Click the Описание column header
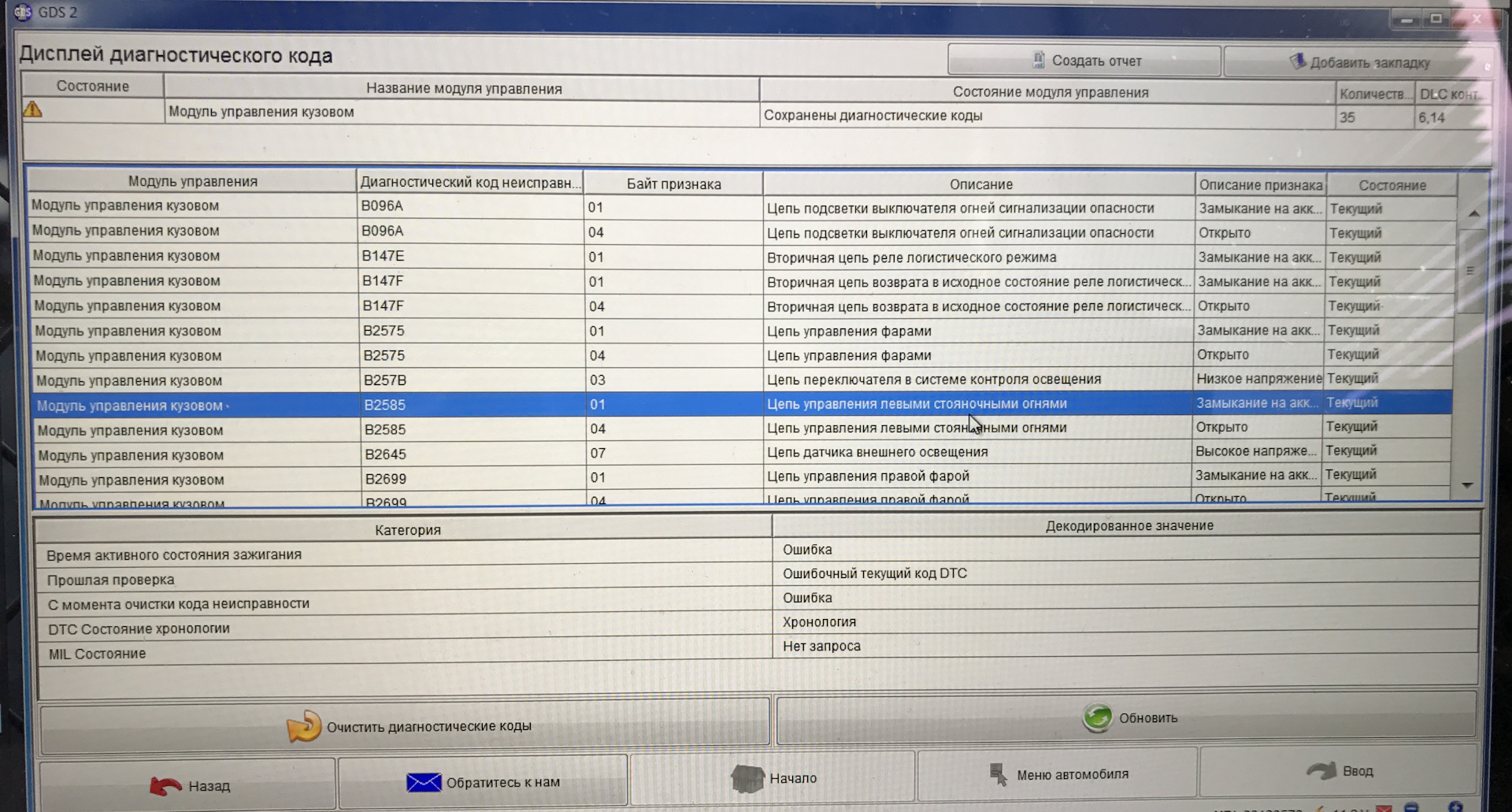The width and height of the screenshot is (1512, 812). (980, 184)
